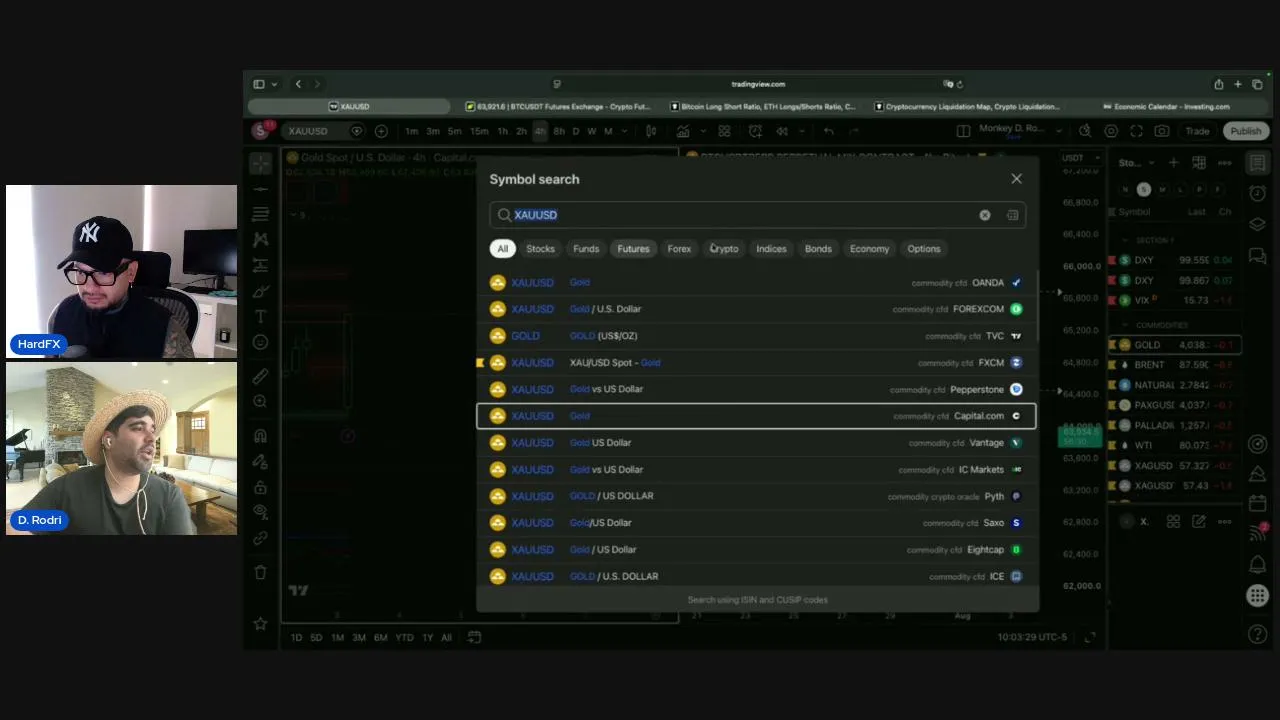The width and height of the screenshot is (1280, 720).
Task: Select the All filter chip
Action: pos(503,249)
